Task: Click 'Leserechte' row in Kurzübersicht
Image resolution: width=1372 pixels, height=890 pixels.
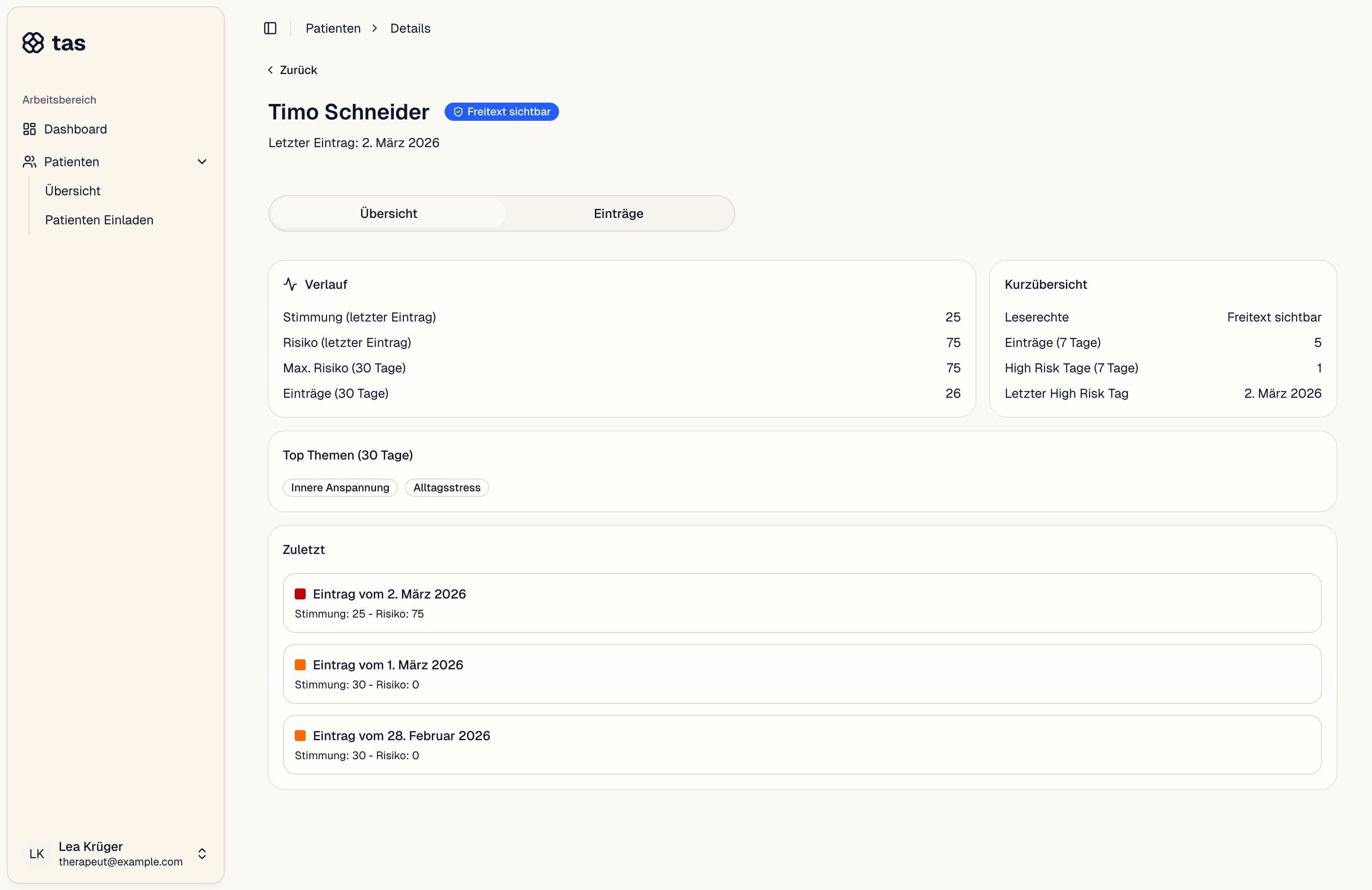Action: point(1163,317)
